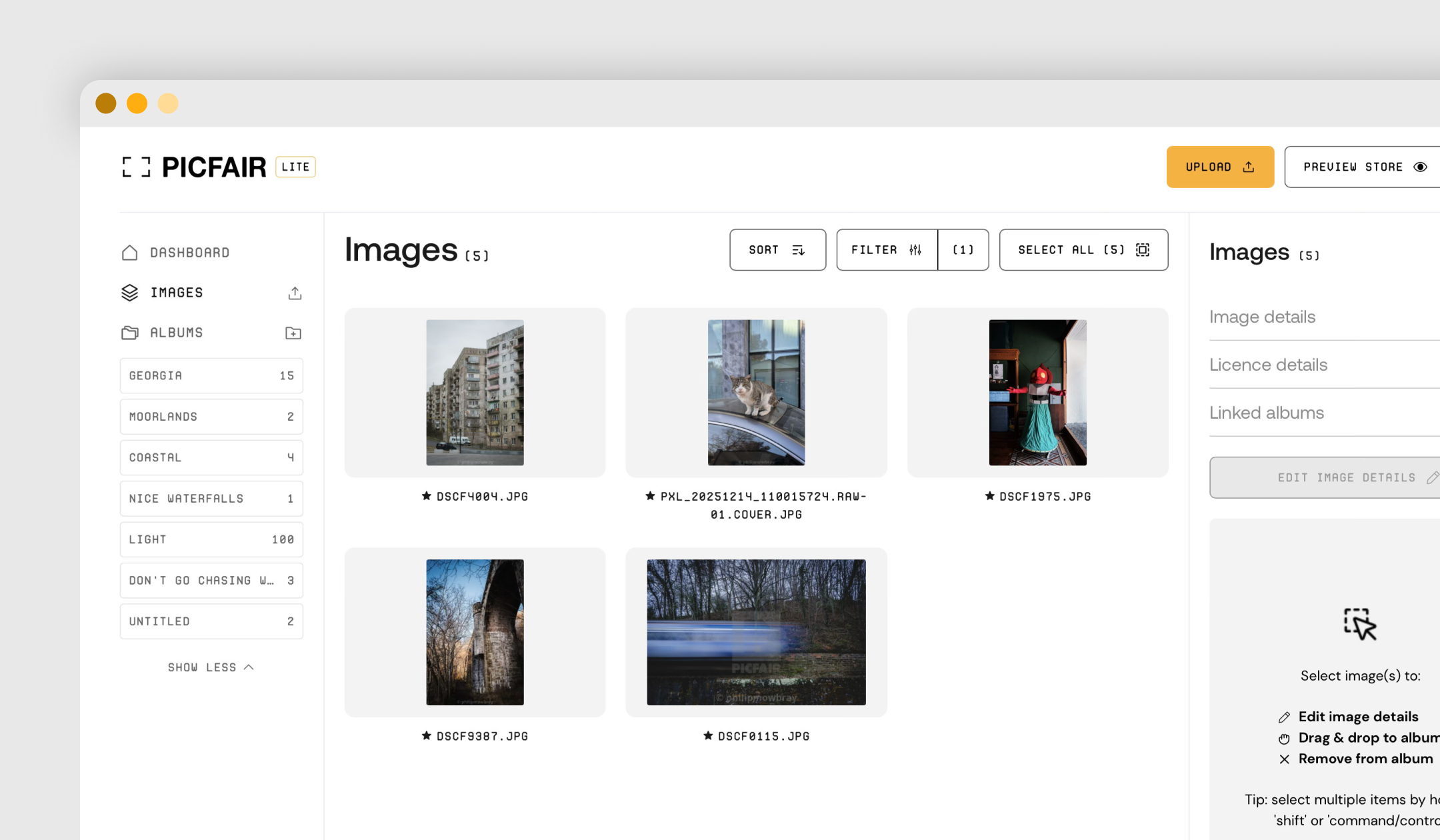This screenshot has height=840, width=1440.
Task: Expand the Licence details section
Action: [x=1268, y=365]
